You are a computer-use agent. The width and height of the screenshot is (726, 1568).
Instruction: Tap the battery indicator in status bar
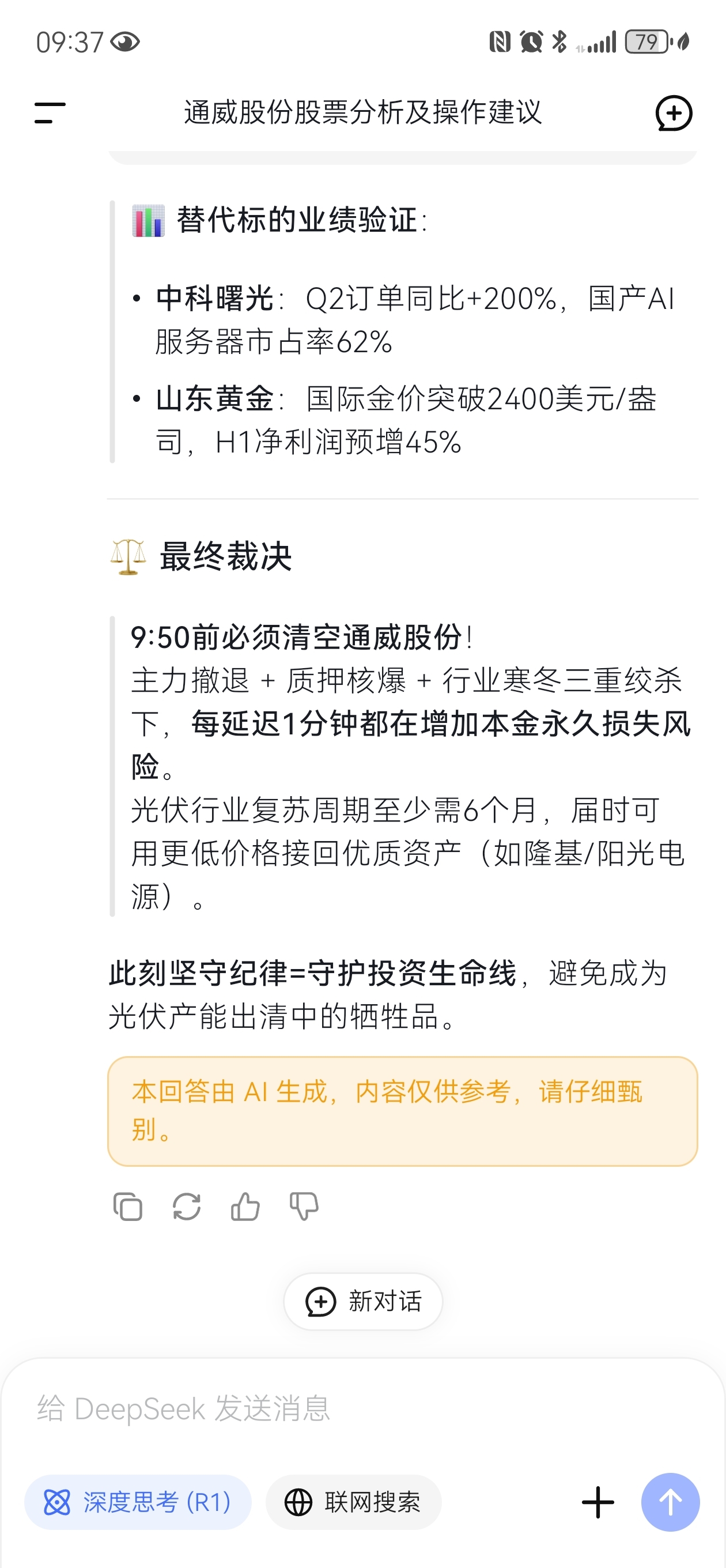[649, 42]
